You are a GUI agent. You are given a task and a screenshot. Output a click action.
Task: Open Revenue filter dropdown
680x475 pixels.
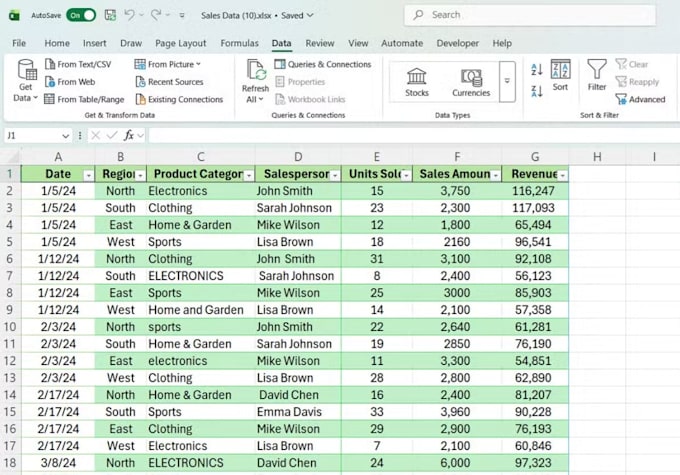[x=562, y=175]
